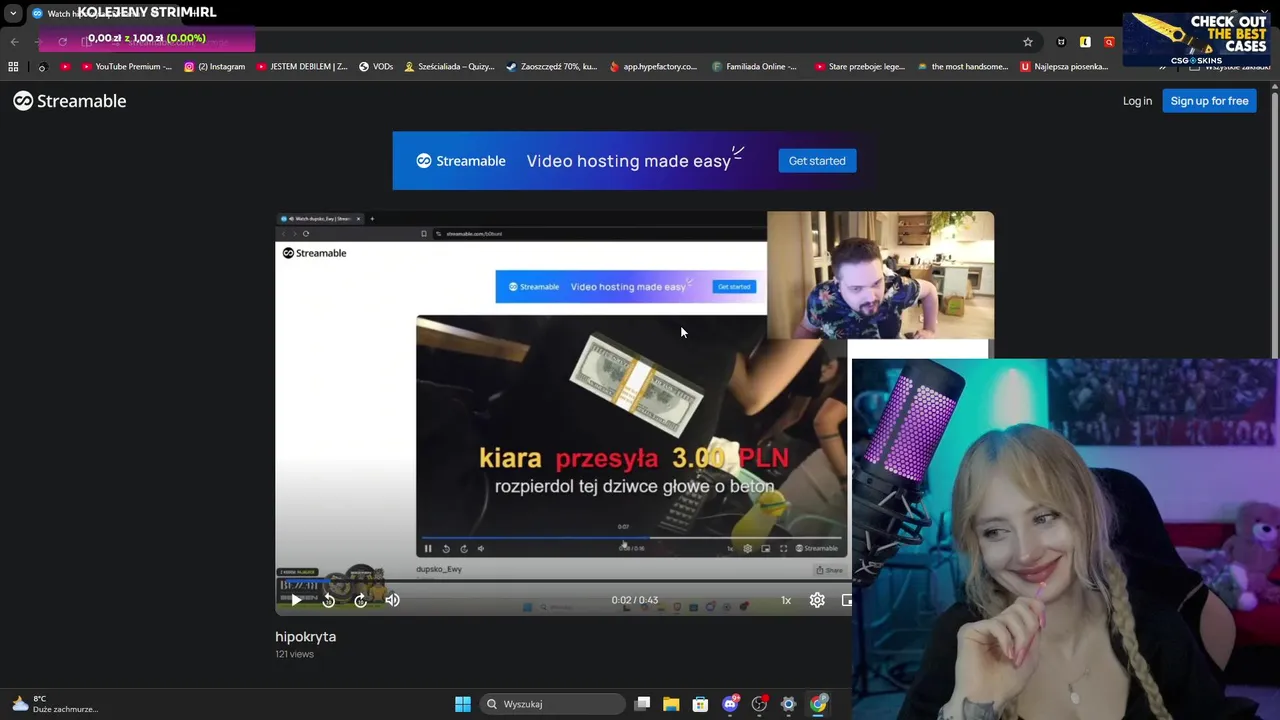Open the apps grid icon in the bookmarks bar
The width and height of the screenshot is (1280, 720).
pos(13,67)
